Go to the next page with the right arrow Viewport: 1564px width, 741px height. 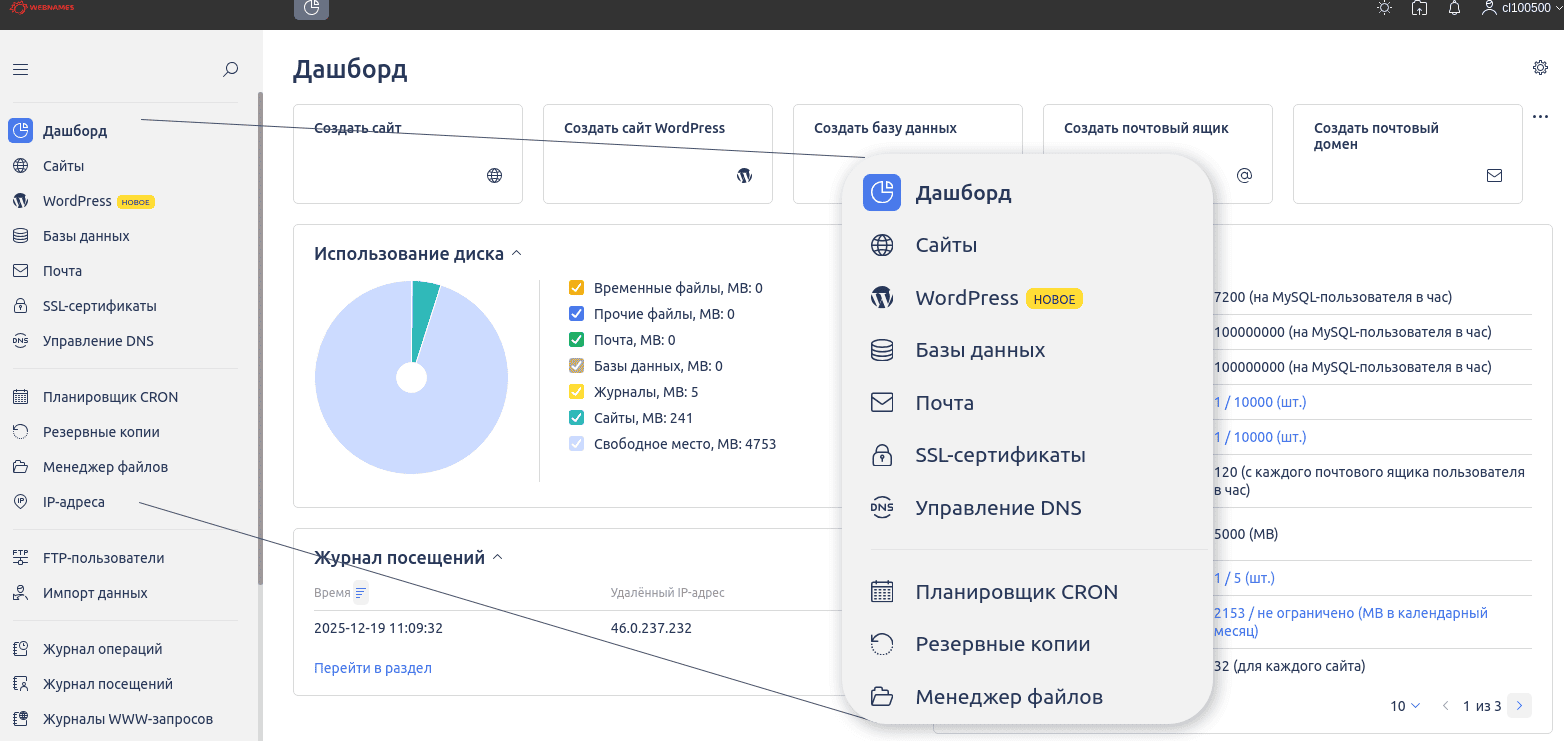(x=1519, y=705)
